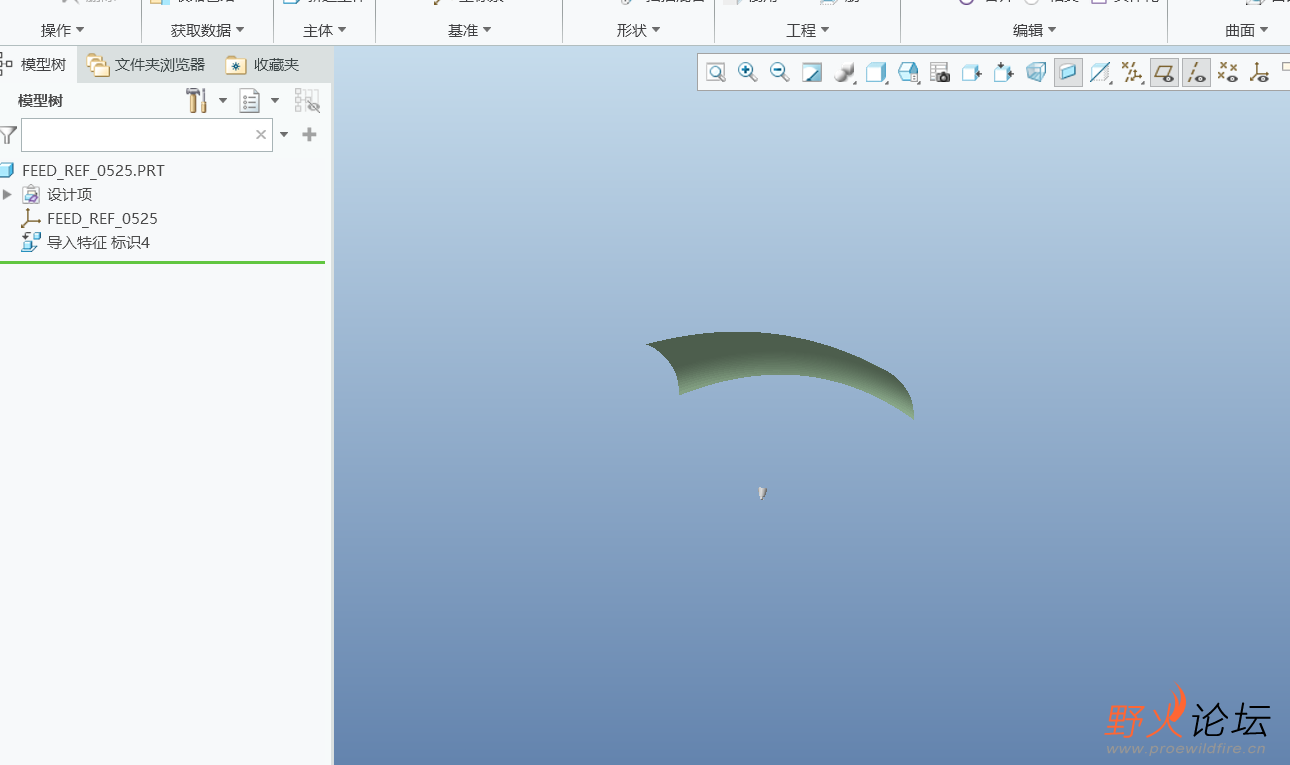Click the Zoom Out magnifier icon
Image resolution: width=1290 pixels, height=765 pixels.
(x=780, y=72)
